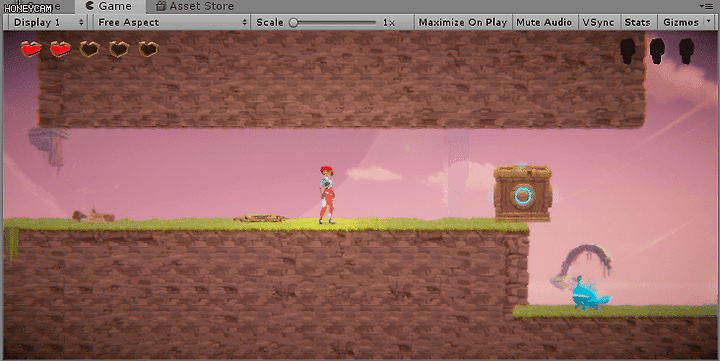This screenshot has width=720, height=361.
Task: Click the middle dark key silhouette icon
Action: [657, 51]
